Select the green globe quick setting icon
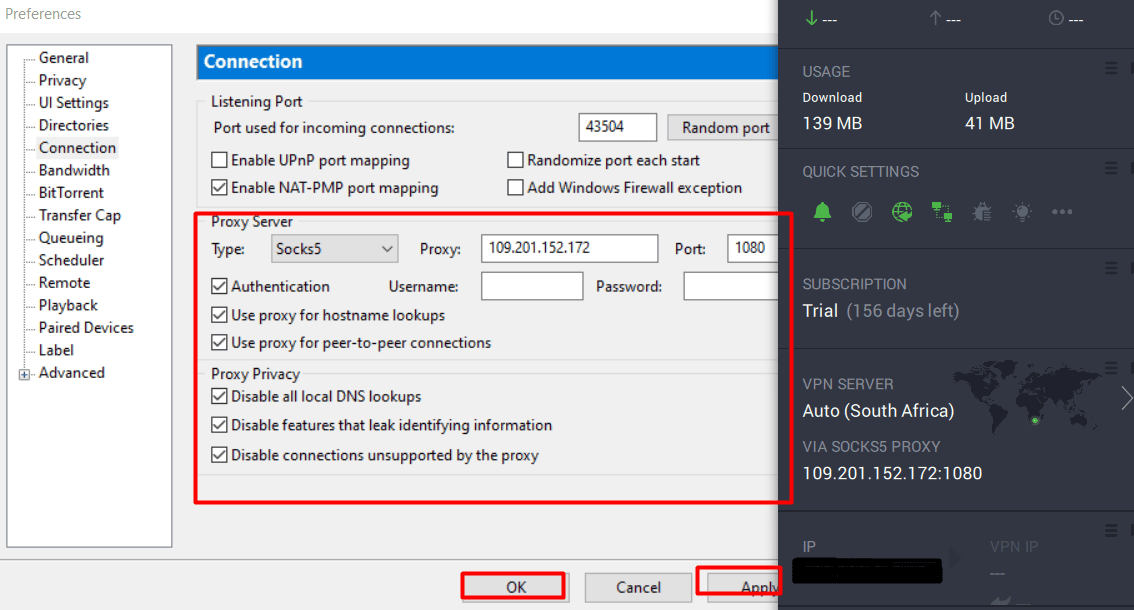This screenshot has width=1134, height=610. [902, 211]
